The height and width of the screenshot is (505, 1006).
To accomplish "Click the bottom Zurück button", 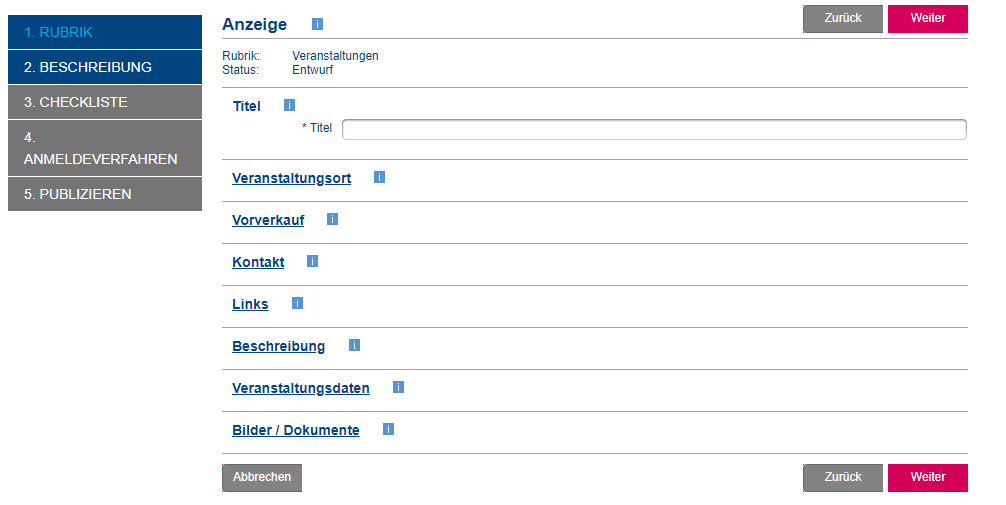I will point(842,477).
